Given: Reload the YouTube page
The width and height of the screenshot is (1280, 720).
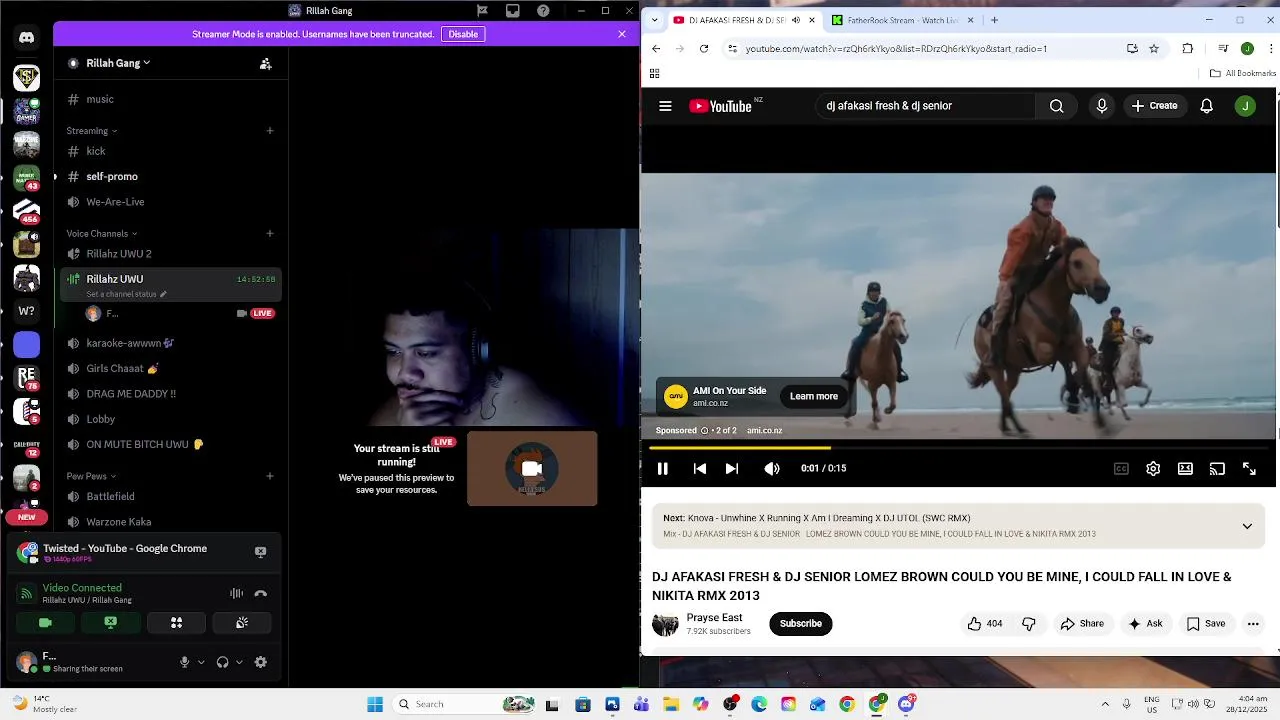Looking at the screenshot, I should [x=704, y=48].
